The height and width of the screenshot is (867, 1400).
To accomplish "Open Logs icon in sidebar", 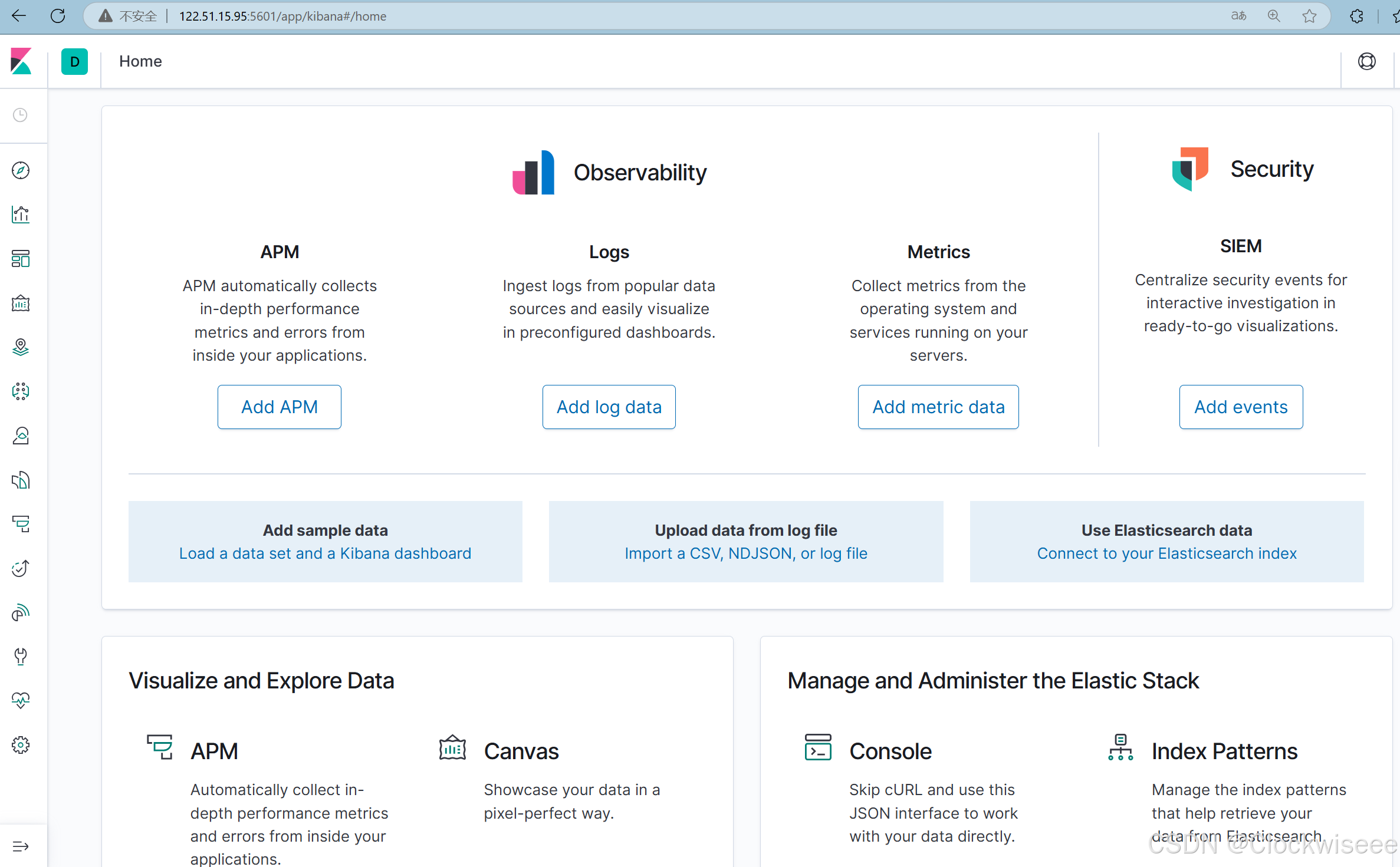I will 21,480.
